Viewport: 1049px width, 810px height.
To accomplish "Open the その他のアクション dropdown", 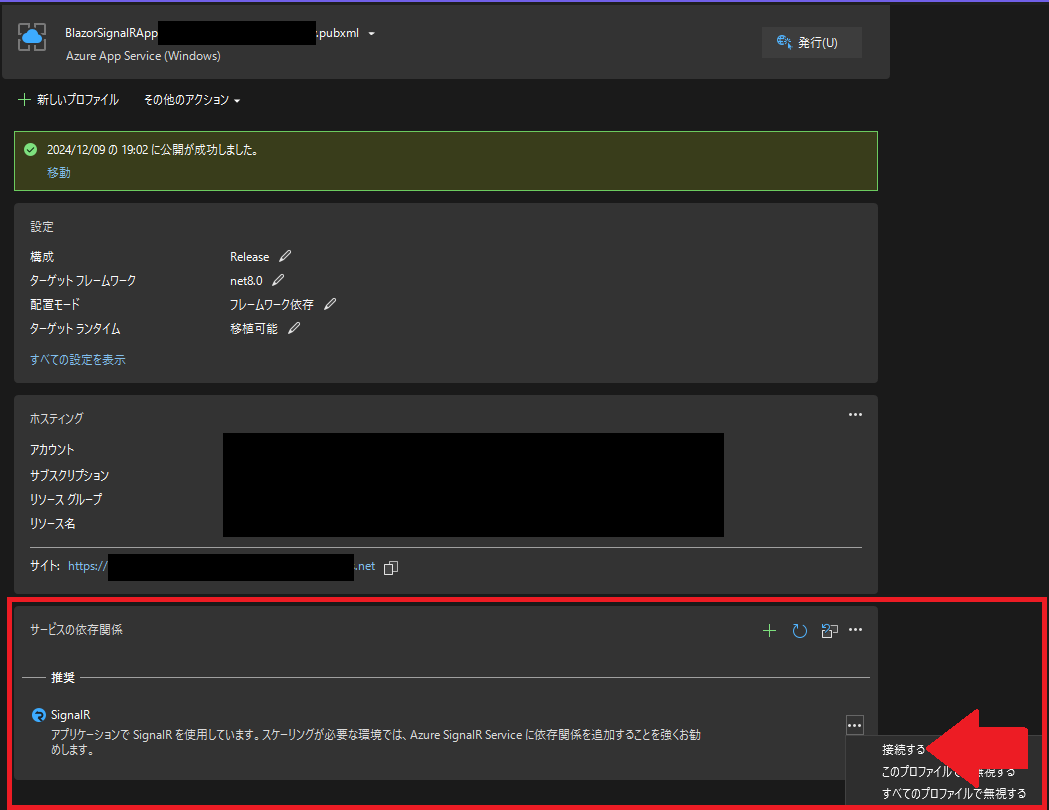I will click(192, 100).
